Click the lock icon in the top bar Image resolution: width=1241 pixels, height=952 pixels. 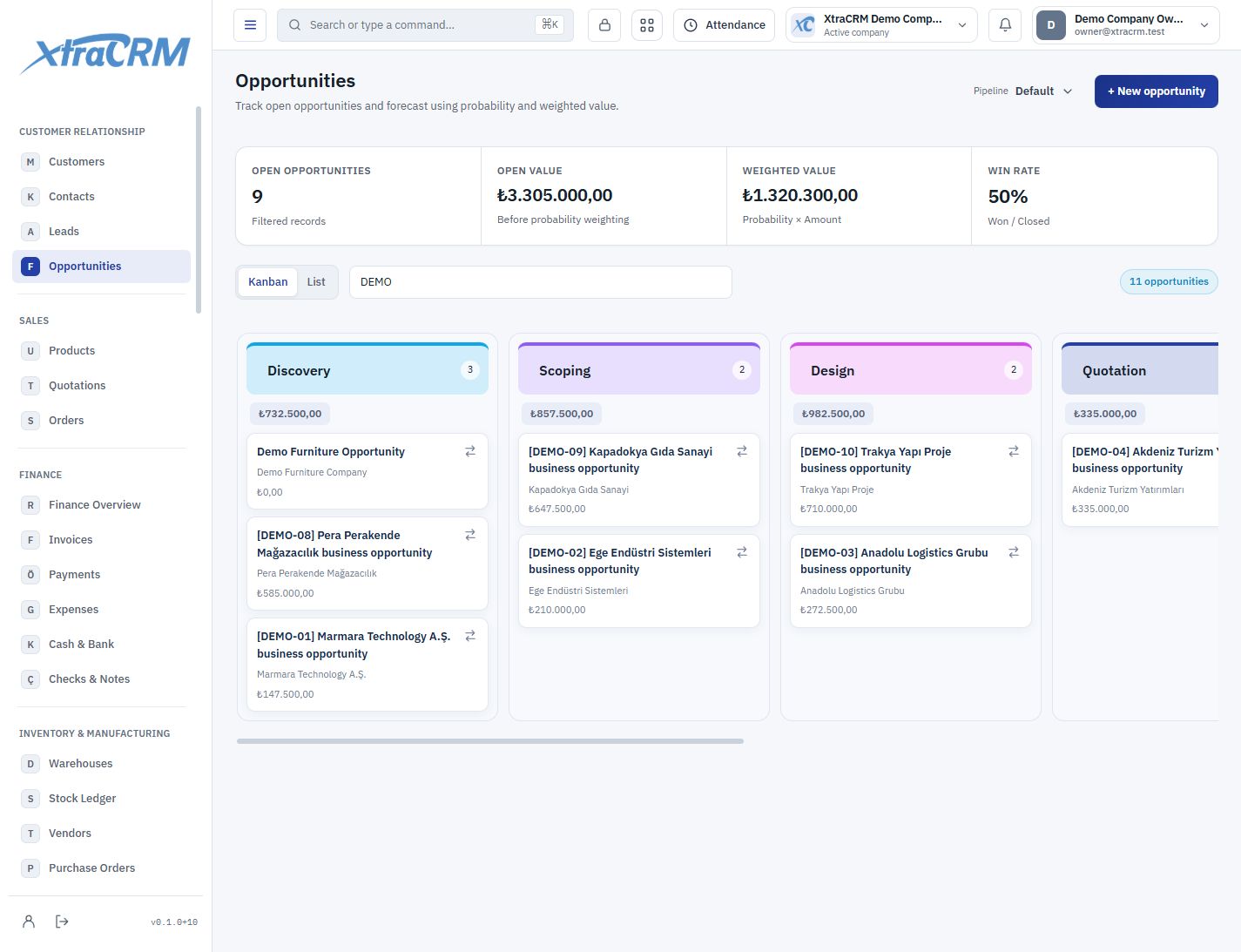(x=604, y=25)
